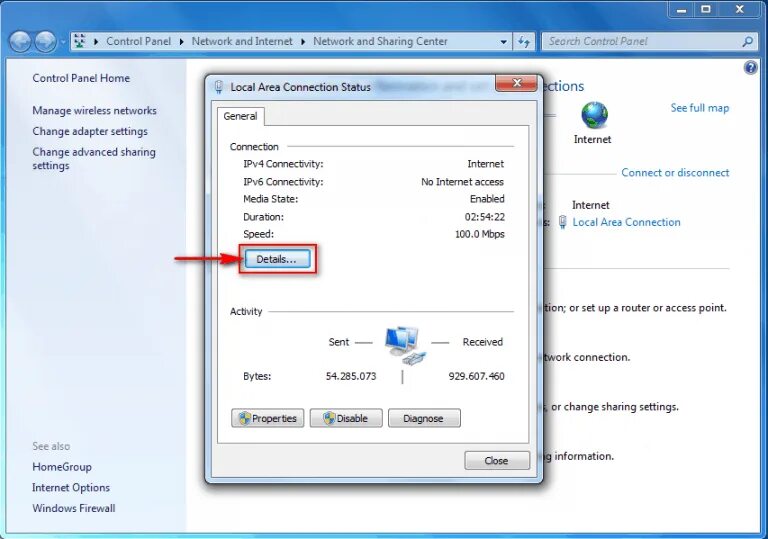Image resolution: width=768 pixels, height=539 pixels.
Task: Click the Control Panel address bar icon
Action: pyautogui.click(x=80, y=41)
